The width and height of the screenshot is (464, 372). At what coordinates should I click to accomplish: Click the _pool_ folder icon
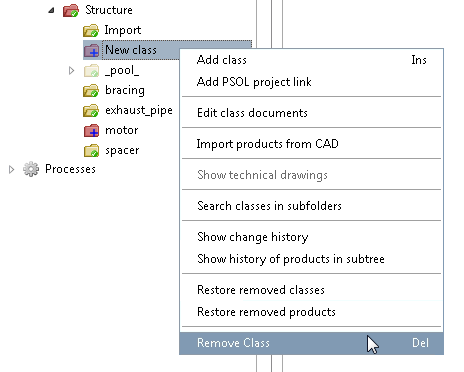coord(91,71)
